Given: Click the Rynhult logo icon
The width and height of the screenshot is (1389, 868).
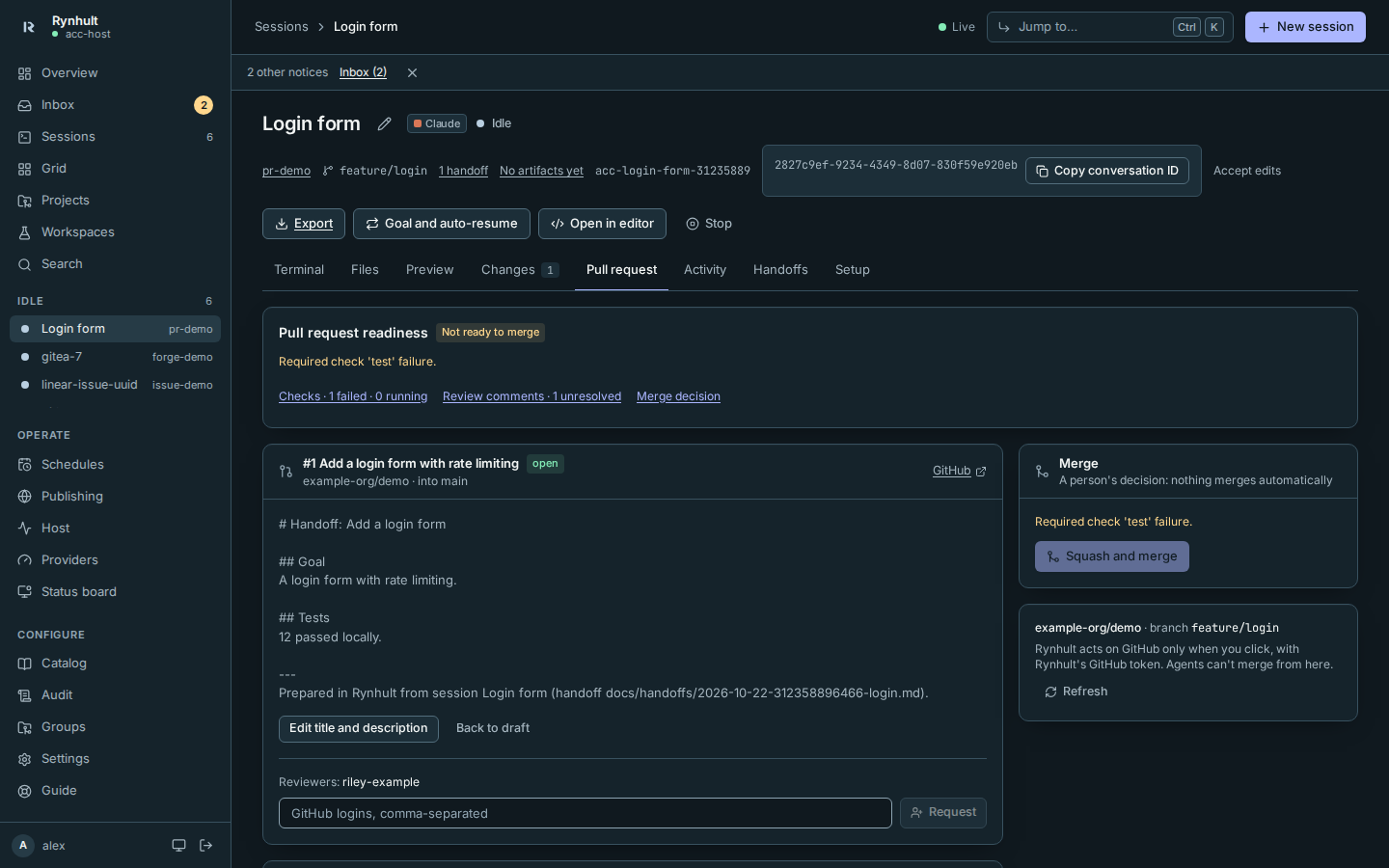Looking at the screenshot, I should coord(28,27).
